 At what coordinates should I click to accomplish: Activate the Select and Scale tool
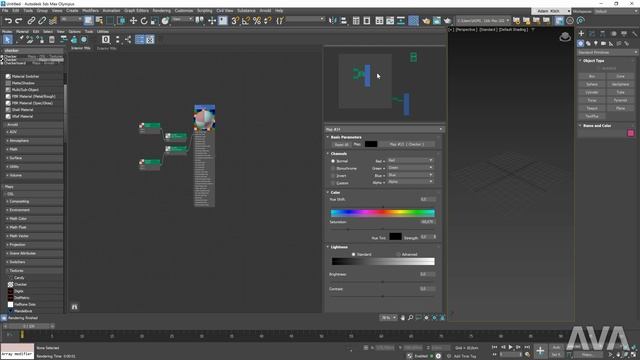click(154, 20)
